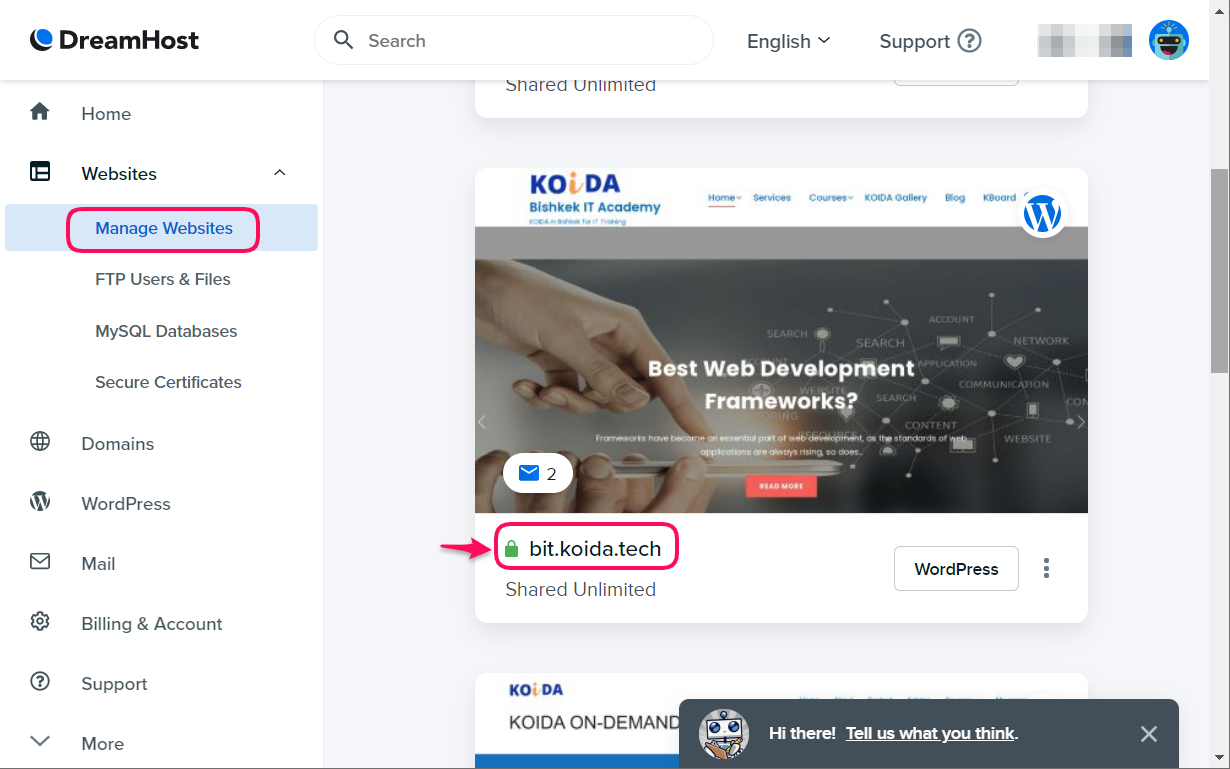
Task: Click the DreamHost logo
Action: [114, 40]
